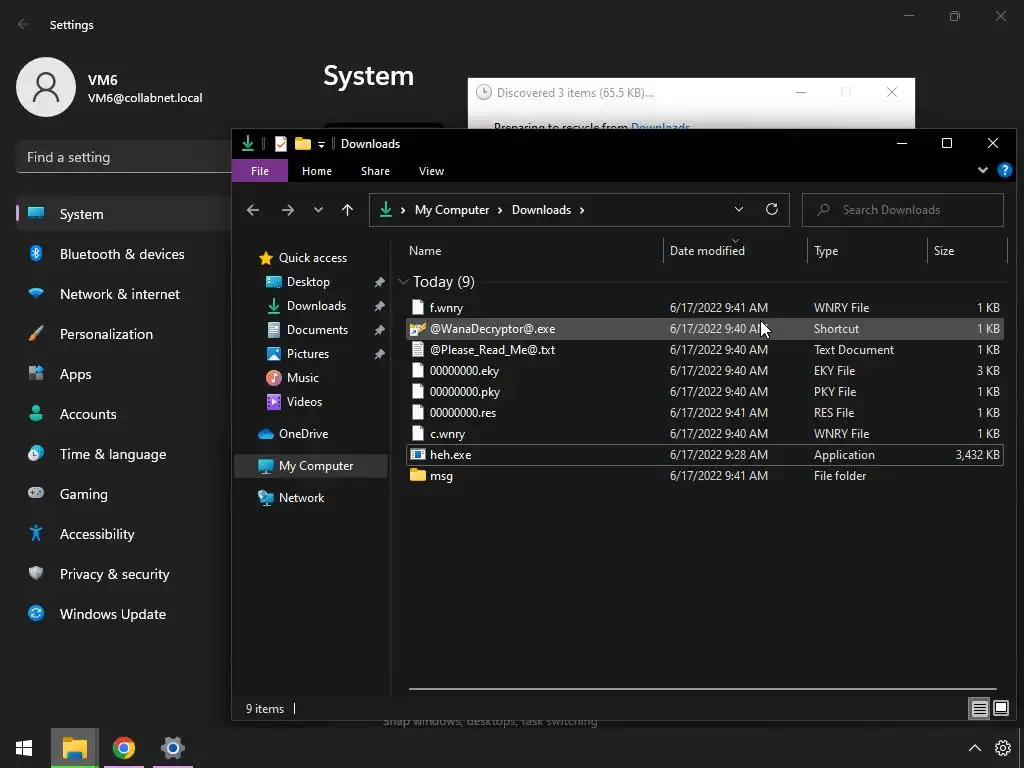
Task: Expand the ribbon with the chevron
Action: 982,170
